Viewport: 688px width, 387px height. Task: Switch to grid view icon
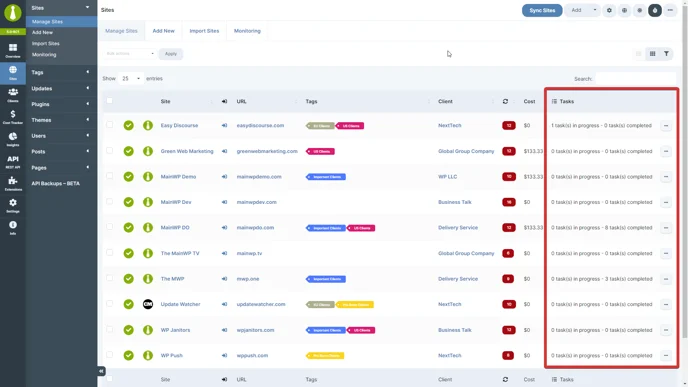click(x=652, y=54)
